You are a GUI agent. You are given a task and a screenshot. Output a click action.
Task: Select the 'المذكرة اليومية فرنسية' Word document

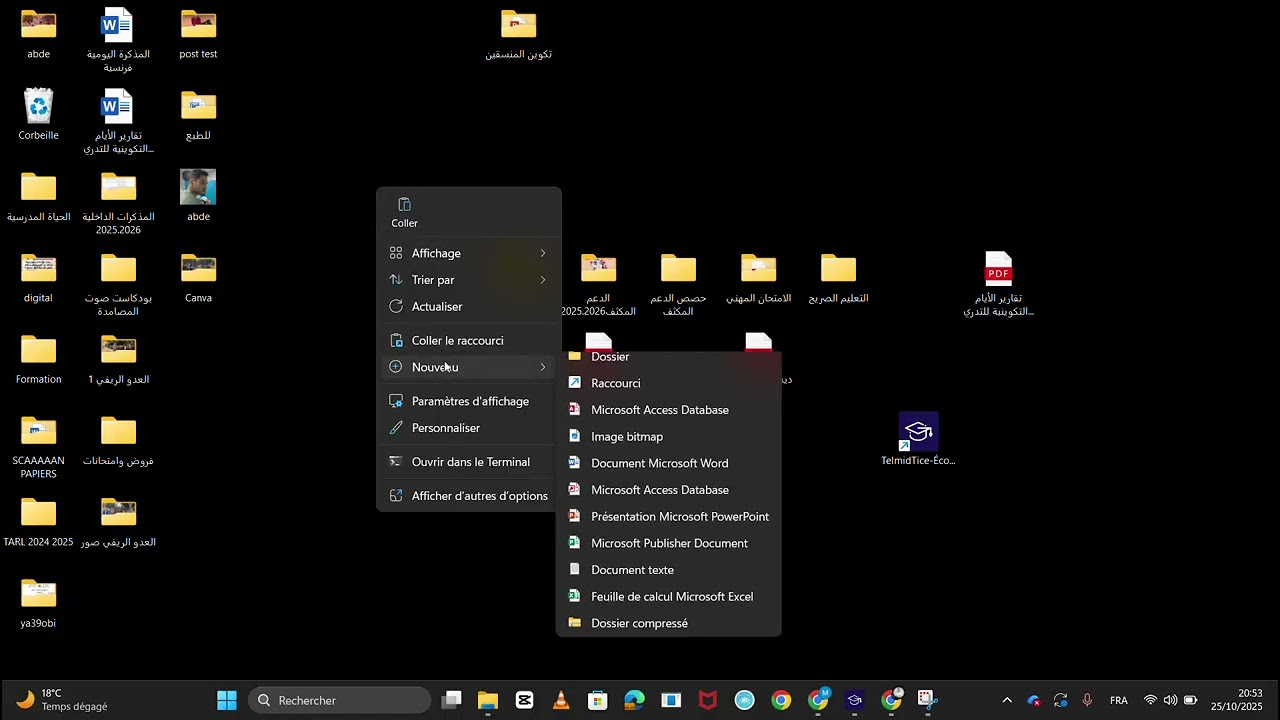click(117, 24)
